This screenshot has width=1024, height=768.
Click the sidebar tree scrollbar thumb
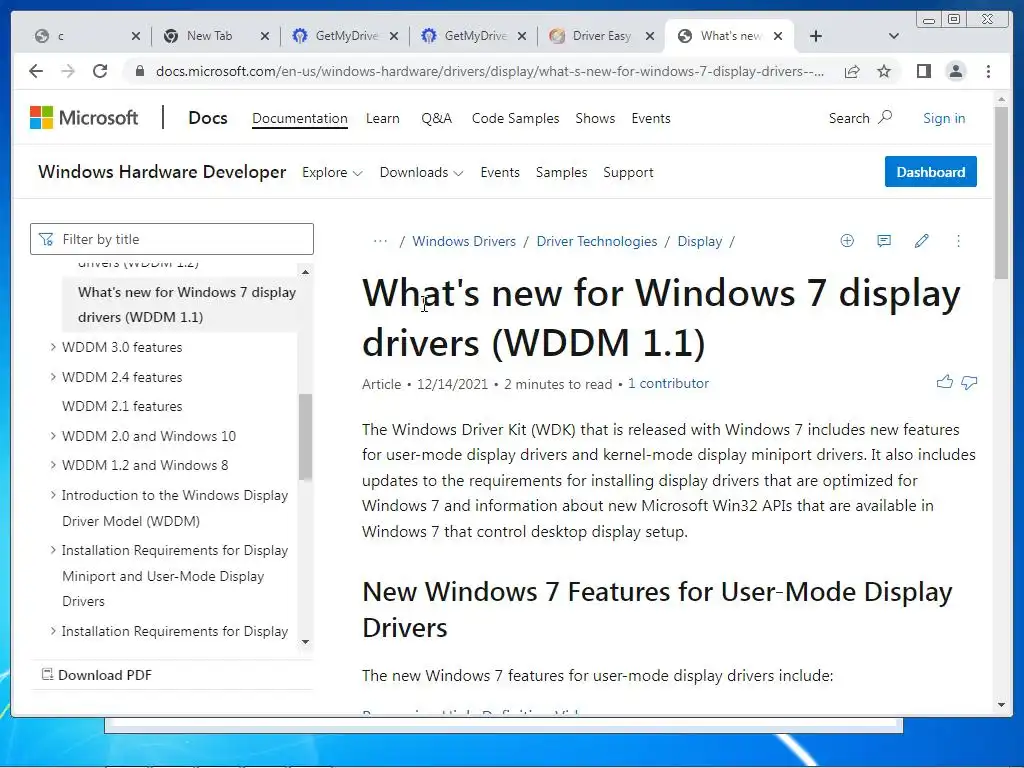pos(305,437)
